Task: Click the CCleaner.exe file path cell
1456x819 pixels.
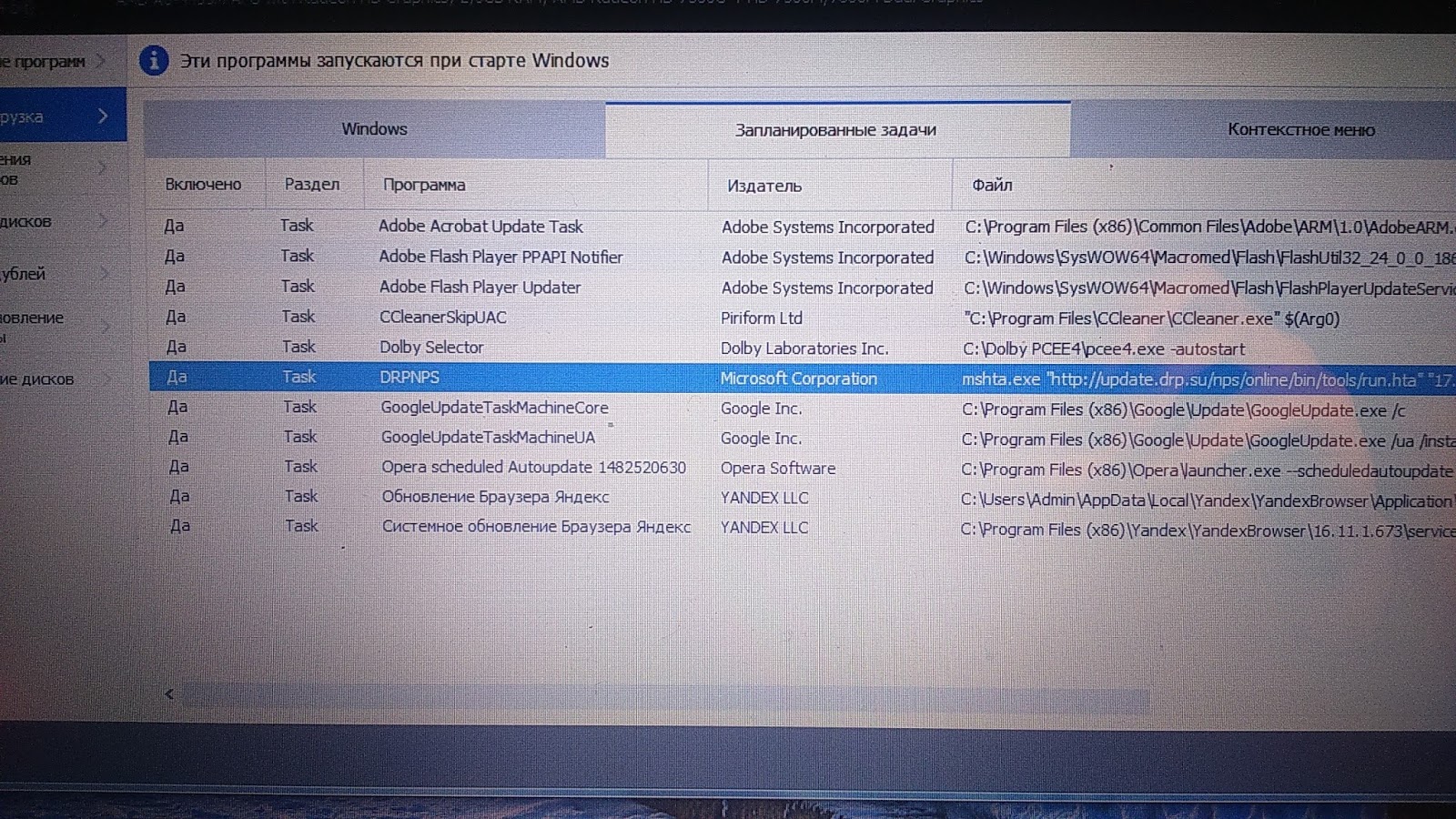Action: pos(1151,318)
